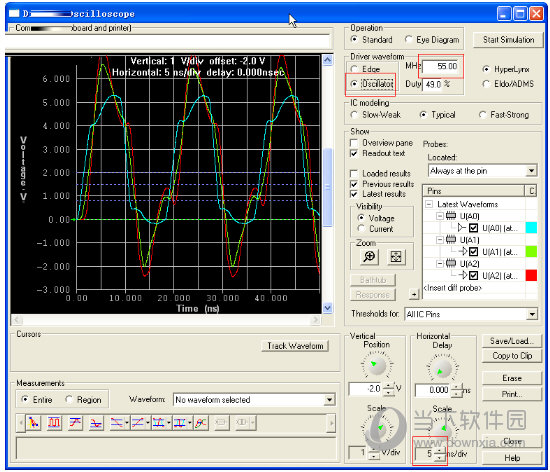Select Current visibility radio button
The image size is (550, 472).
pyautogui.click(x=361, y=229)
